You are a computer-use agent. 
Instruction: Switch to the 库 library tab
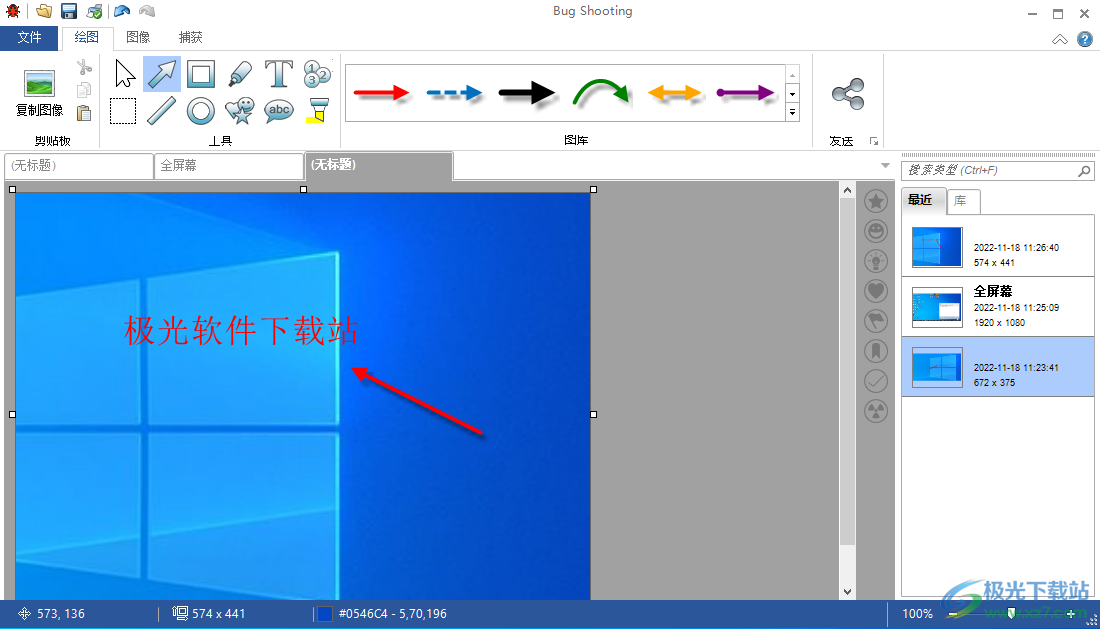[961, 201]
